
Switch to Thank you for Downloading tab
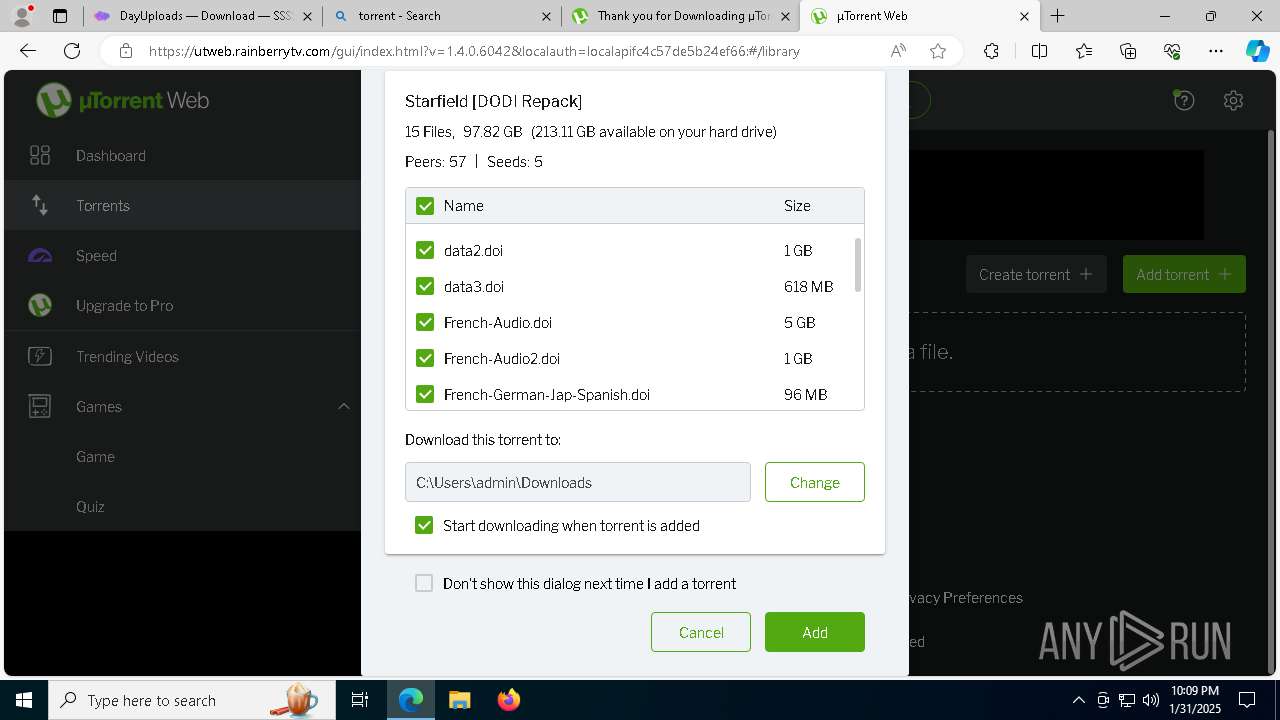(681, 16)
